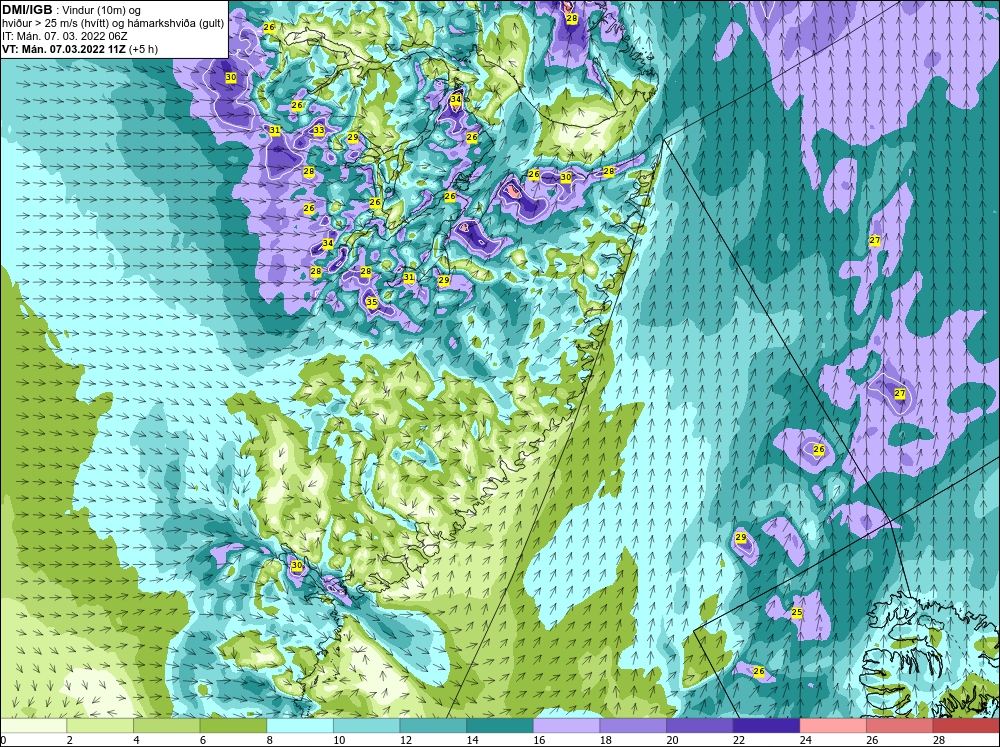Select the legend scale tick value 16

[539, 740]
